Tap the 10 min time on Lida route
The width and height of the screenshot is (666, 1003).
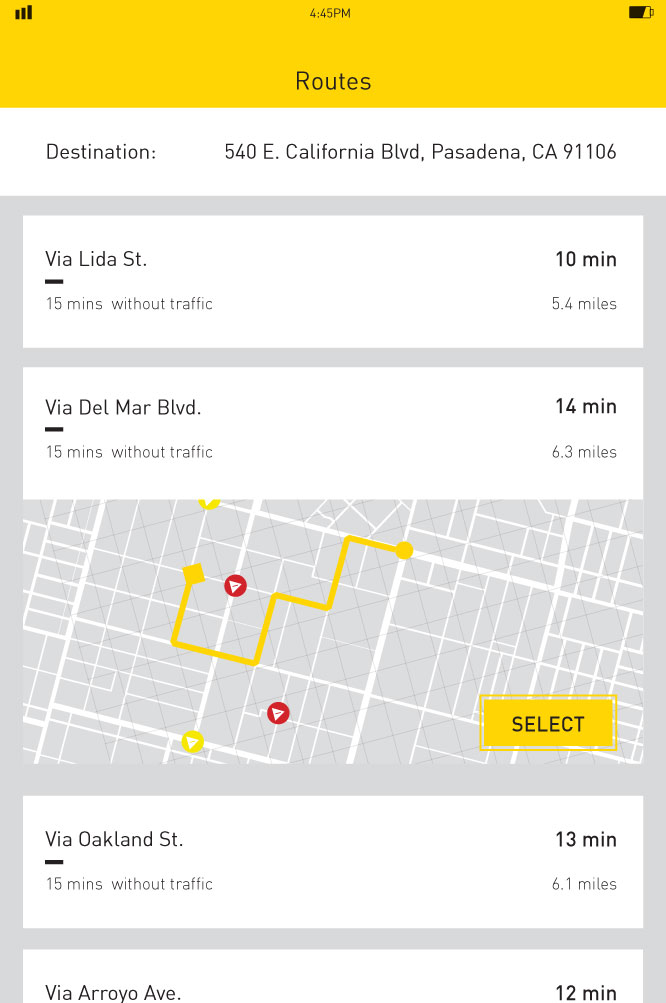(x=586, y=260)
